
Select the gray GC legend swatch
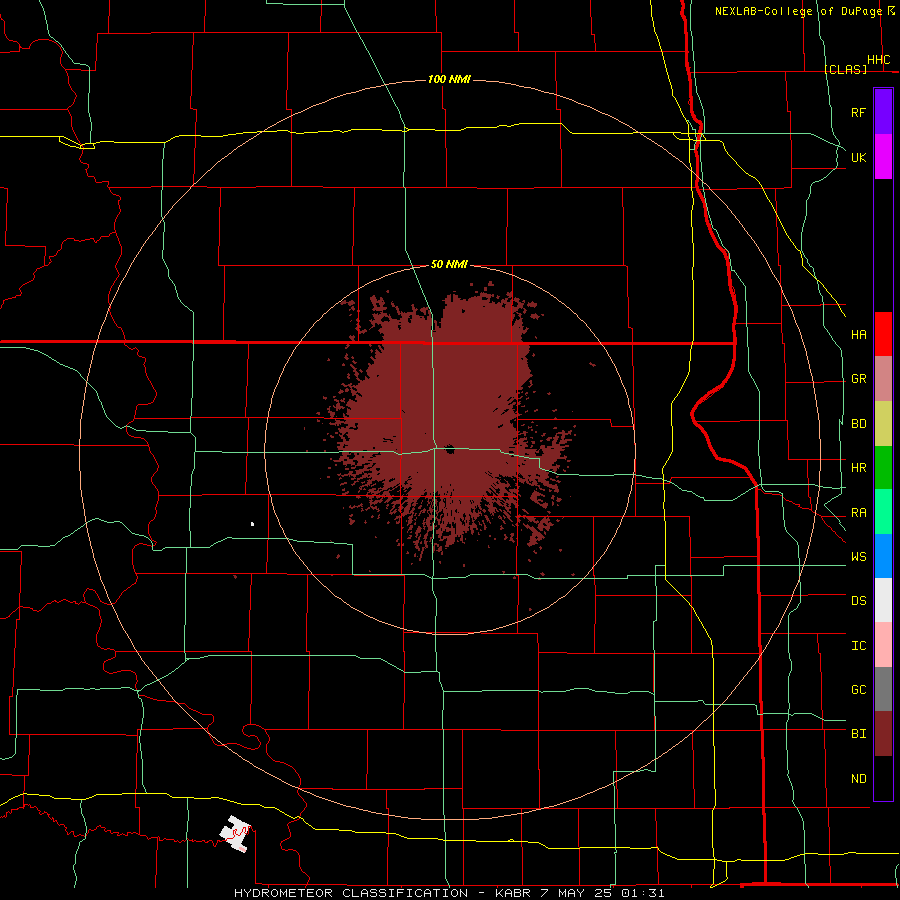coord(883,689)
